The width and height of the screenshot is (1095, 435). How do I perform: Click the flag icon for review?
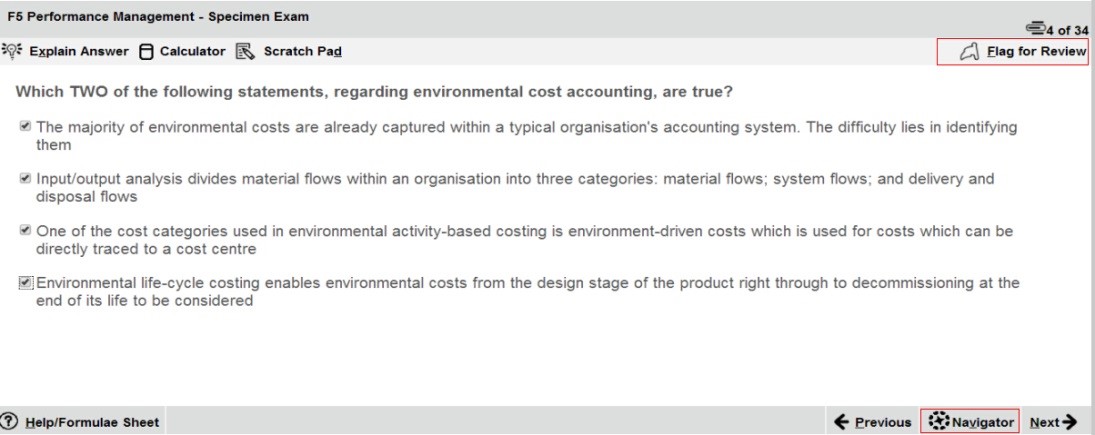tap(969, 52)
